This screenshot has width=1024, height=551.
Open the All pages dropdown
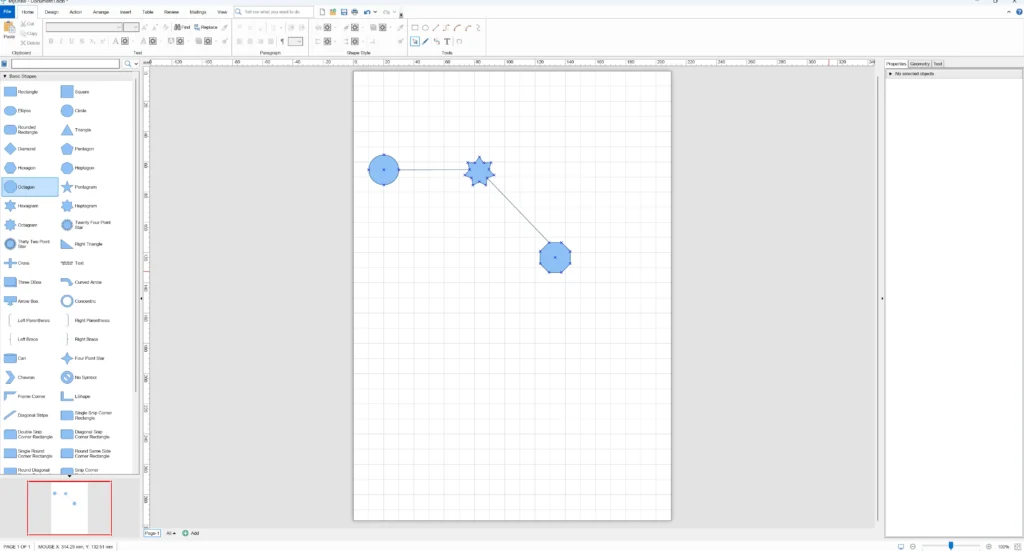pos(171,533)
